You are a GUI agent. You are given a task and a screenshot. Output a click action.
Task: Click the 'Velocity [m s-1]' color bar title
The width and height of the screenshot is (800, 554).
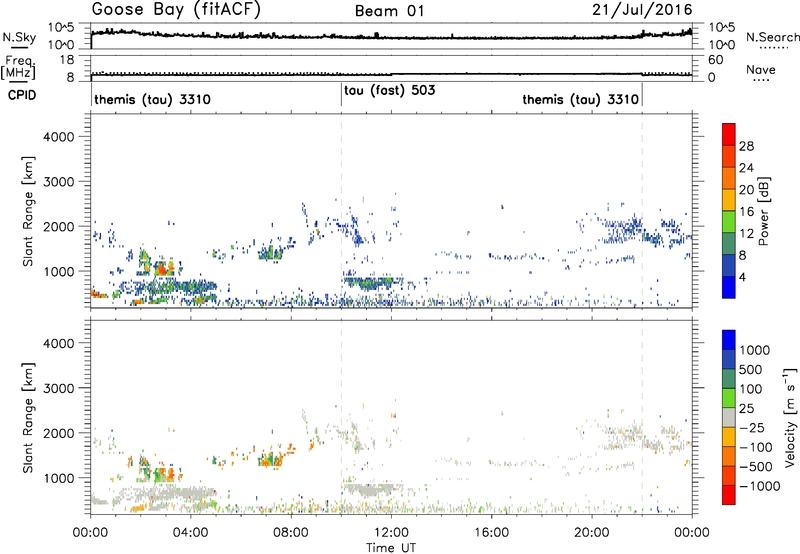click(x=790, y=418)
